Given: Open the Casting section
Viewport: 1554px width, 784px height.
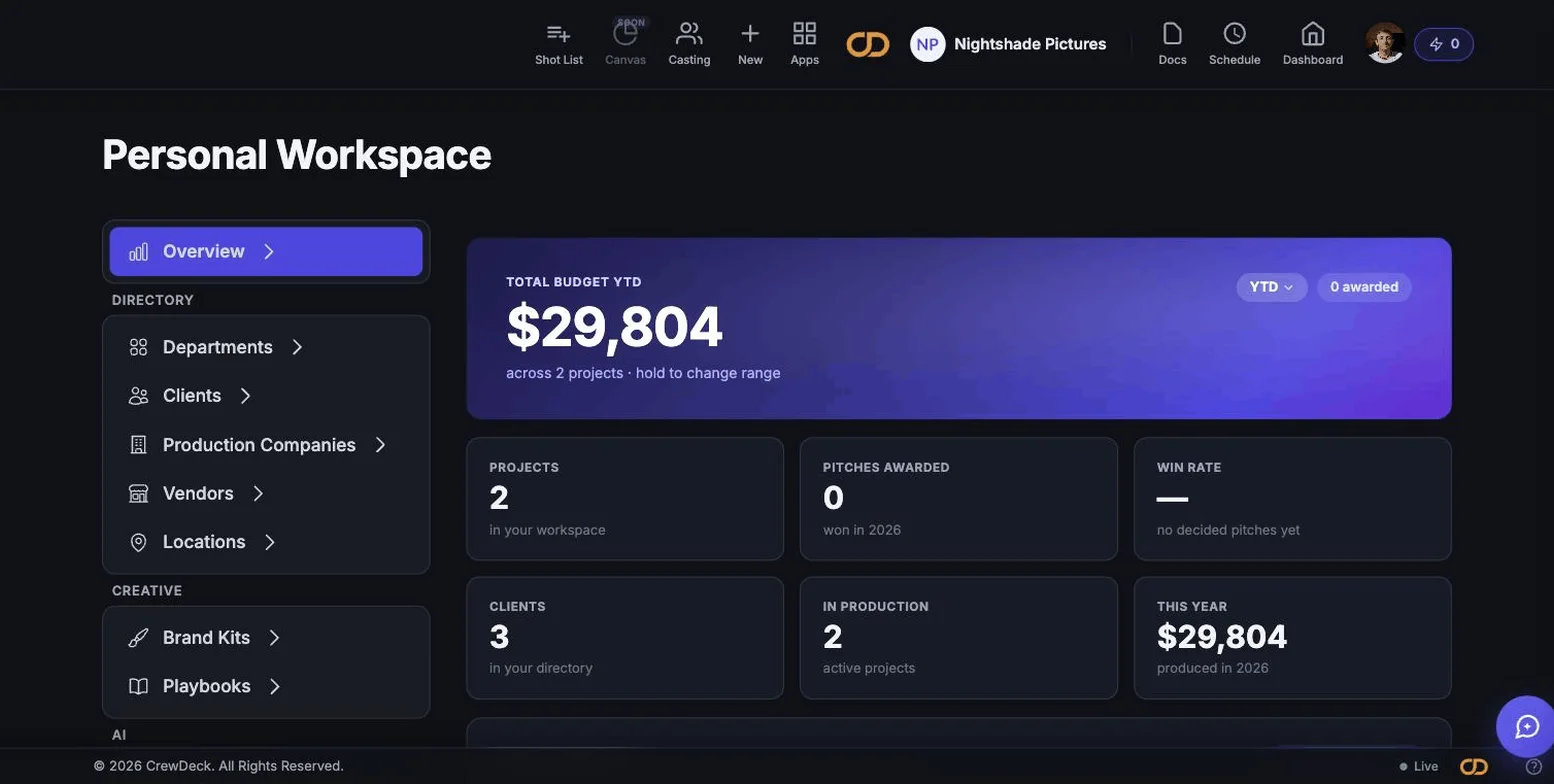Looking at the screenshot, I should pos(689,44).
